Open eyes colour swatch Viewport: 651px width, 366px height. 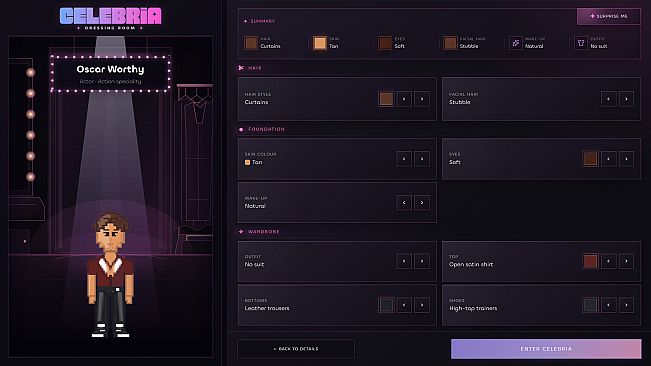(590, 159)
